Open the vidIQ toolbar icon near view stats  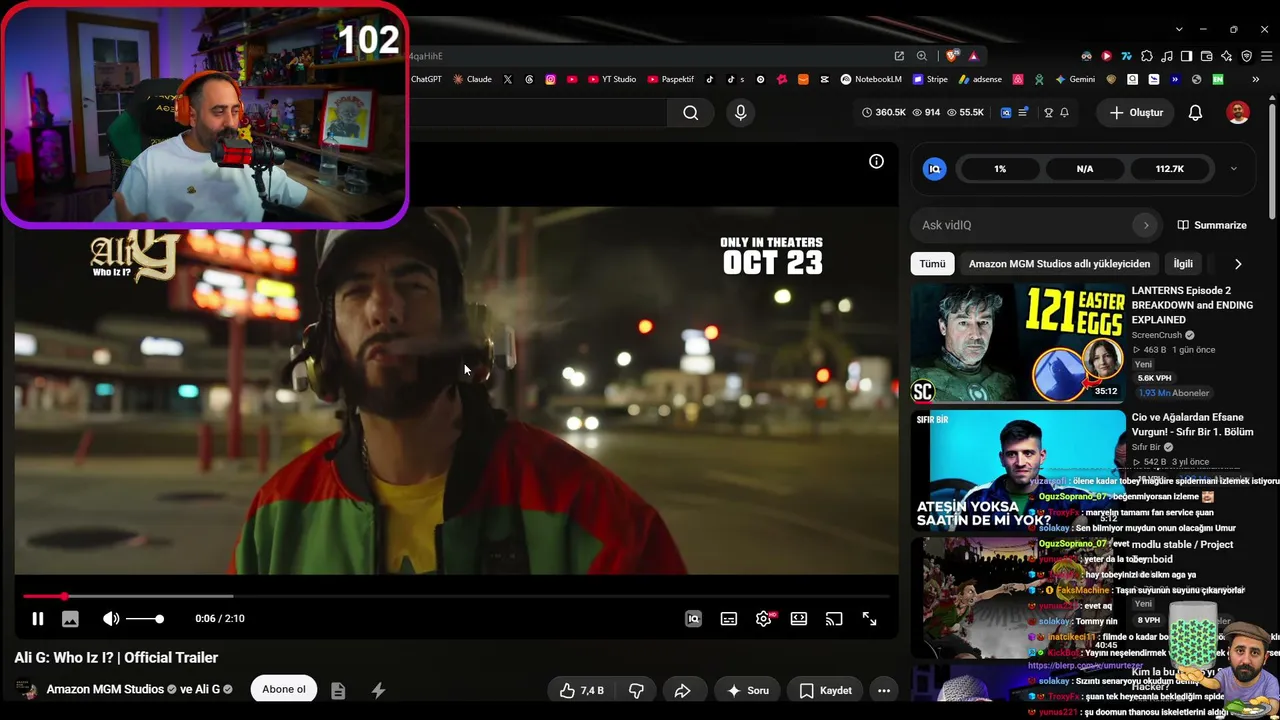click(x=1006, y=113)
